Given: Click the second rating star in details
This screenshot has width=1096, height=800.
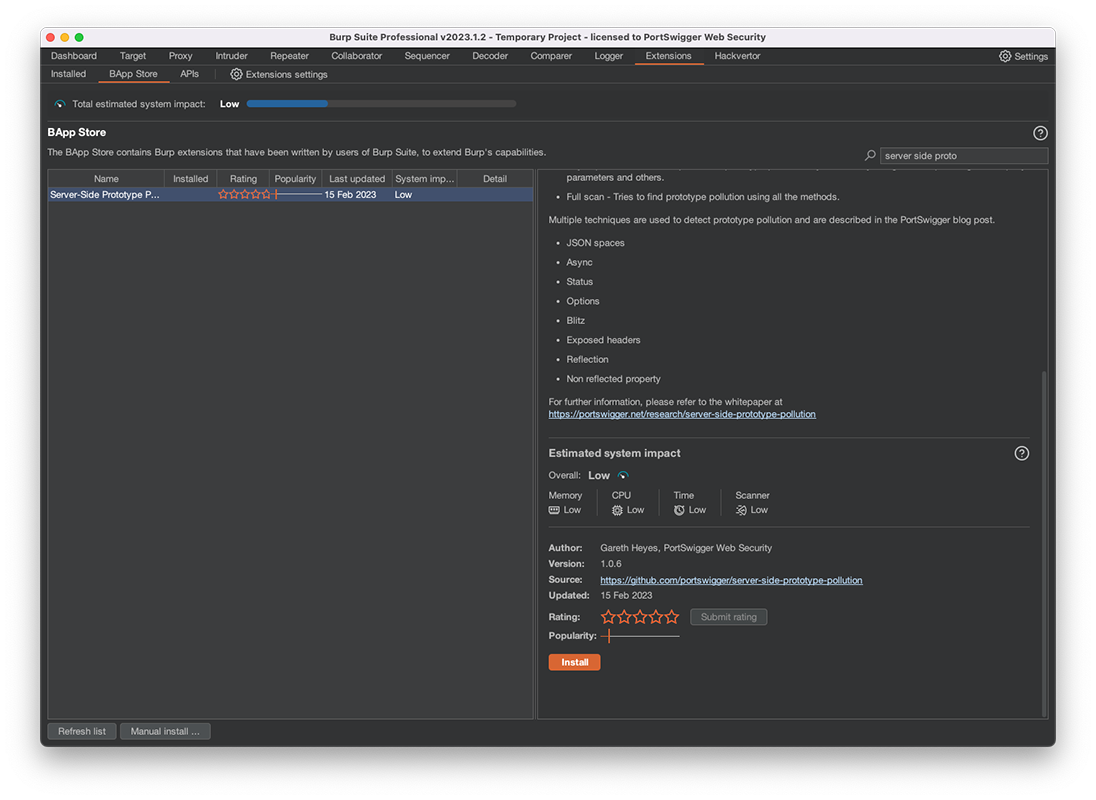Looking at the screenshot, I should [x=624, y=617].
